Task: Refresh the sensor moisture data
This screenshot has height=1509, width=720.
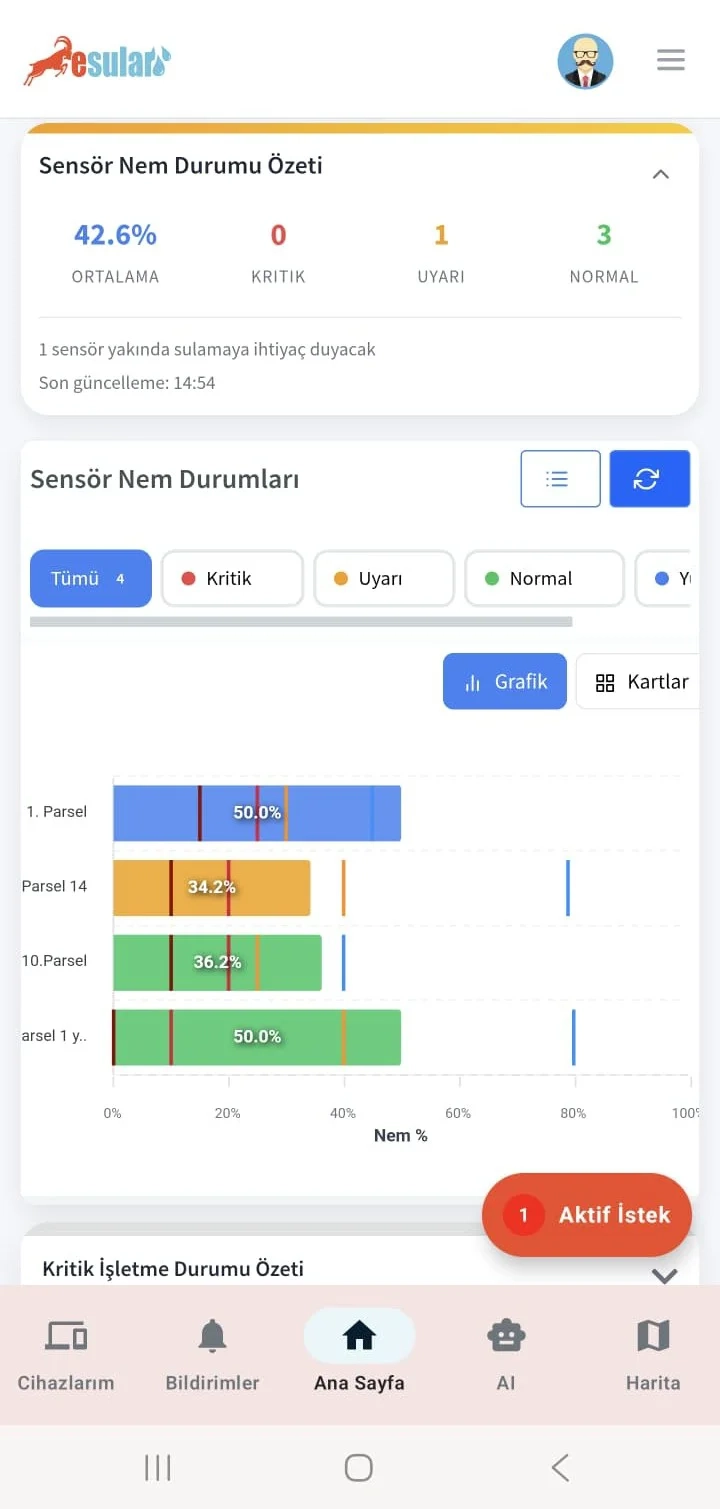Action: tap(649, 478)
